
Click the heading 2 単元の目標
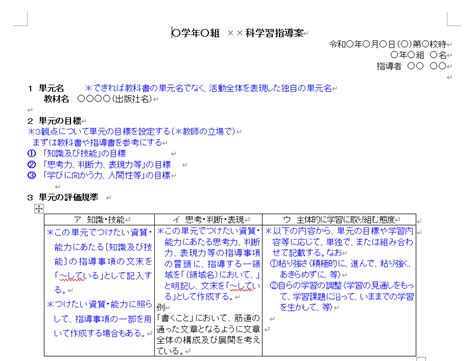(x=54, y=121)
